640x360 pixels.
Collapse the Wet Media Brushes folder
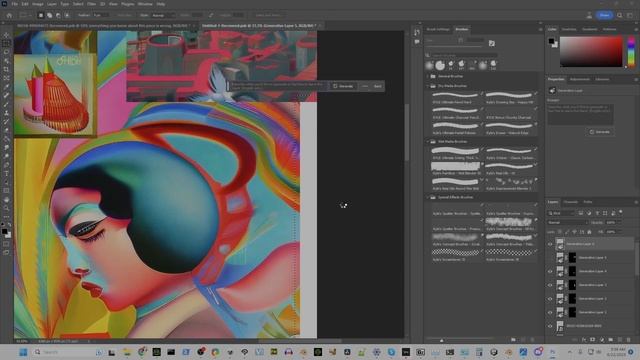pos(428,142)
